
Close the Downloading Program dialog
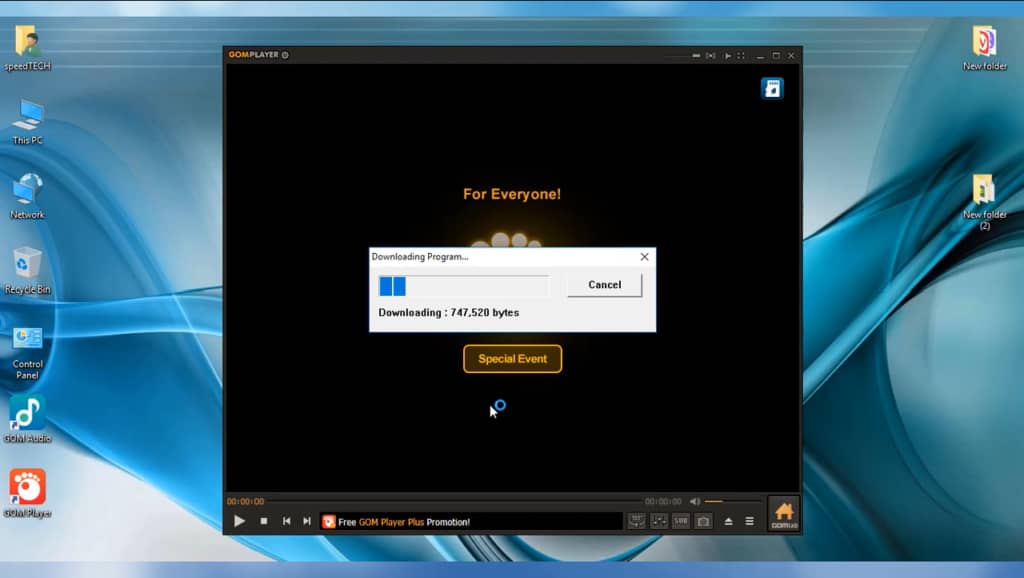point(644,257)
